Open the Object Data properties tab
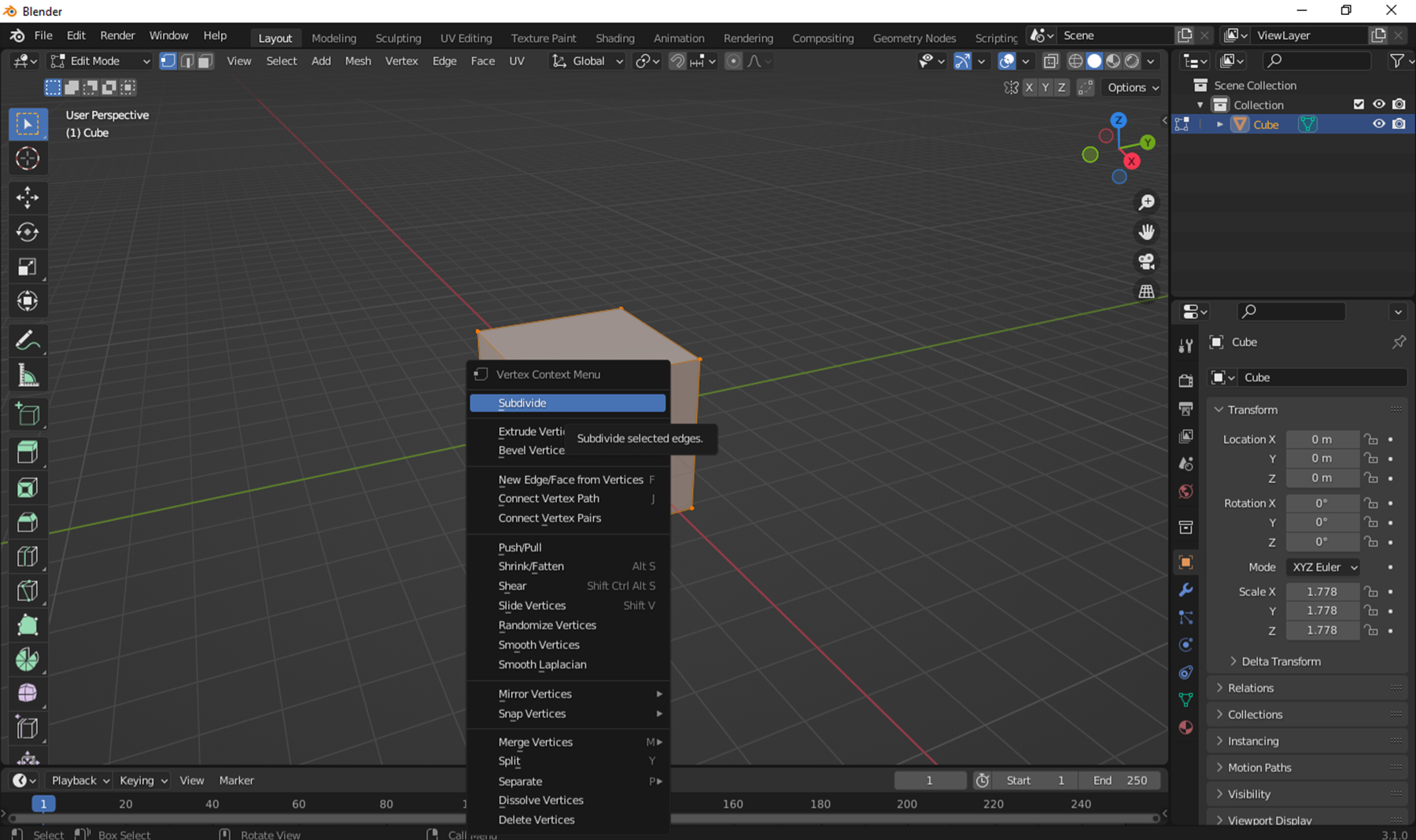1416x840 pixels. tap(1186, 700)
